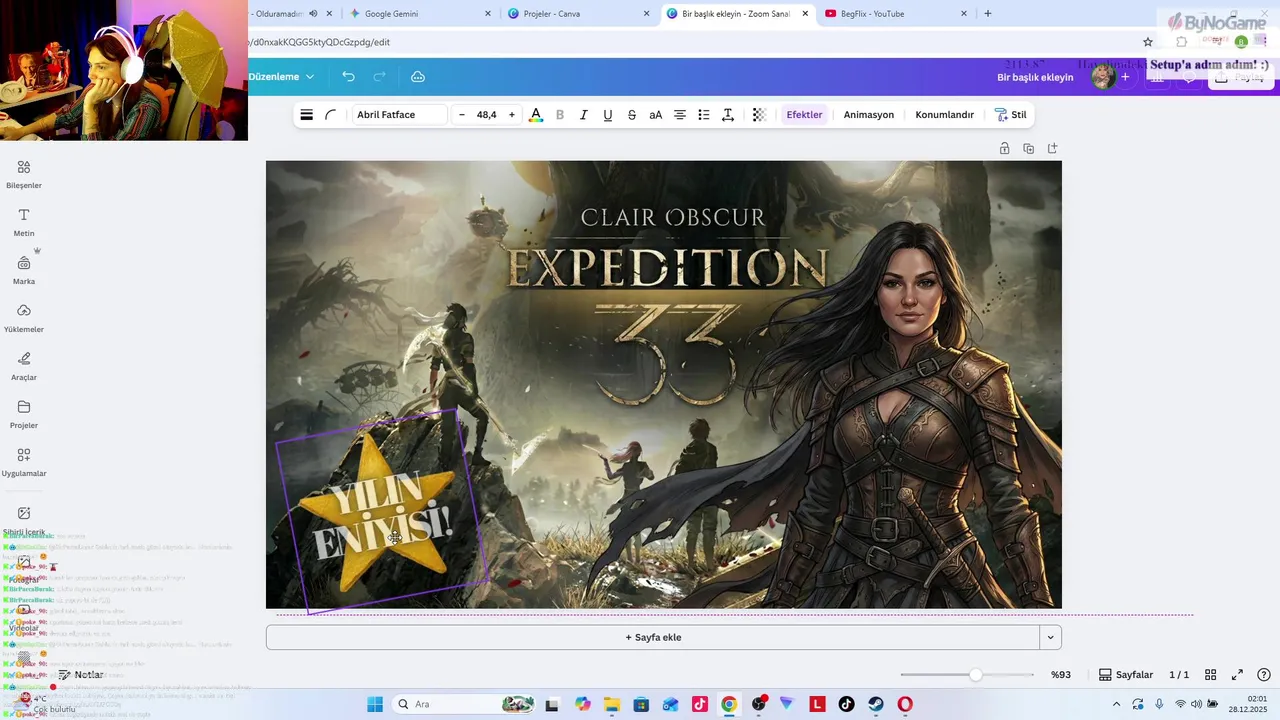Toggle strikethrough formatting
Screen dimensions: 1280x720
point(632,115)
